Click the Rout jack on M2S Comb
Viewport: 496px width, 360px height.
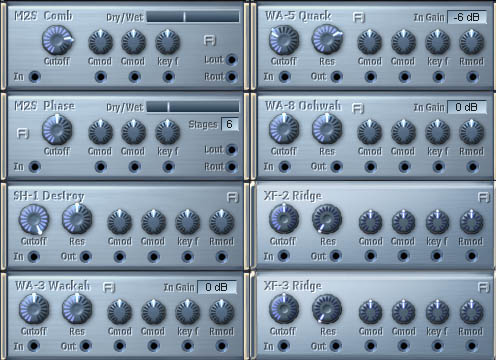coord(232,77)
